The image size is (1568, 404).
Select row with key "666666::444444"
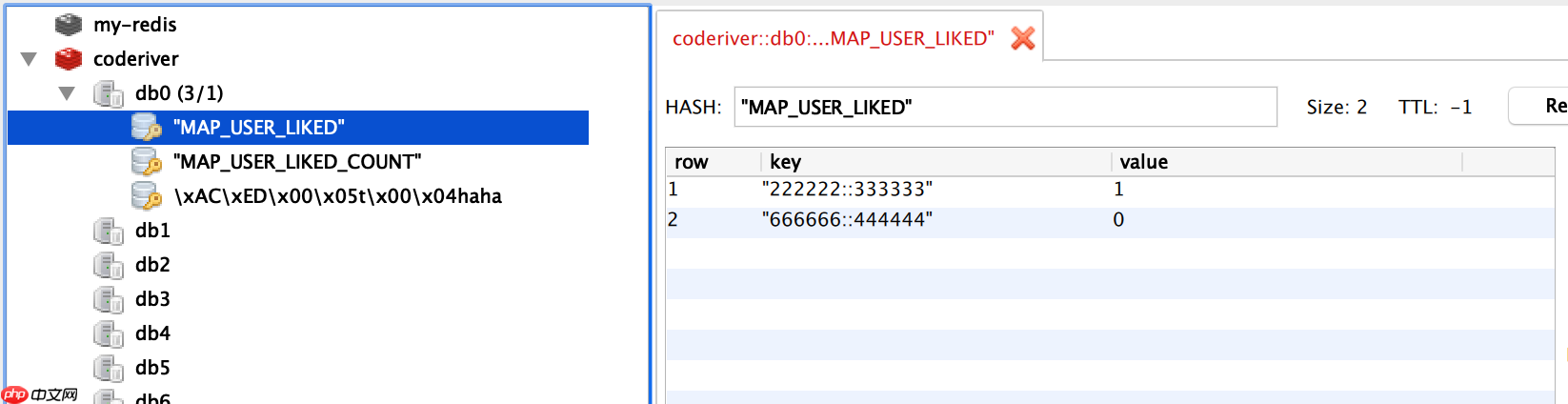tap(847, 220)
